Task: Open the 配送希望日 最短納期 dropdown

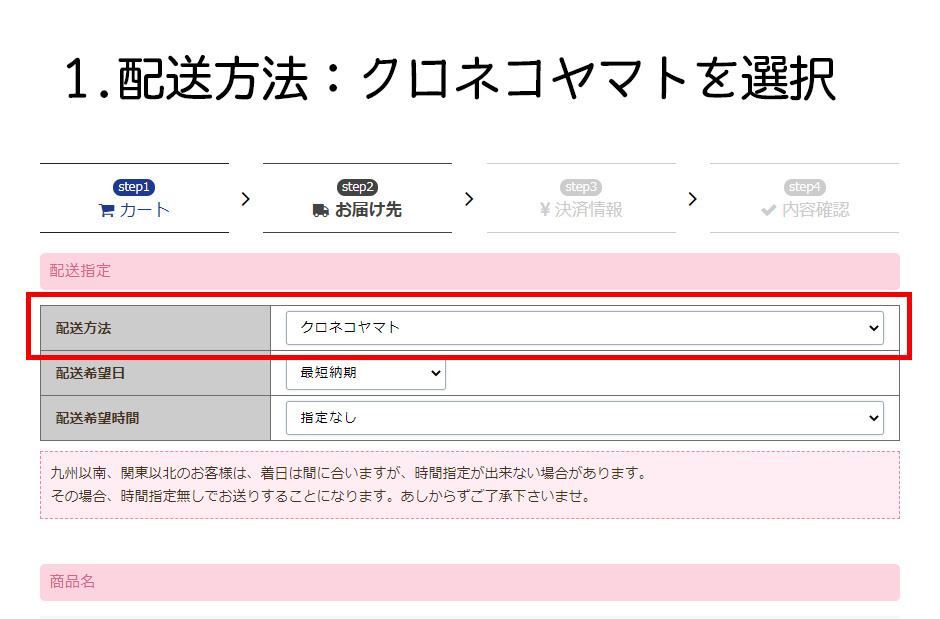Action: coord(366,373)
